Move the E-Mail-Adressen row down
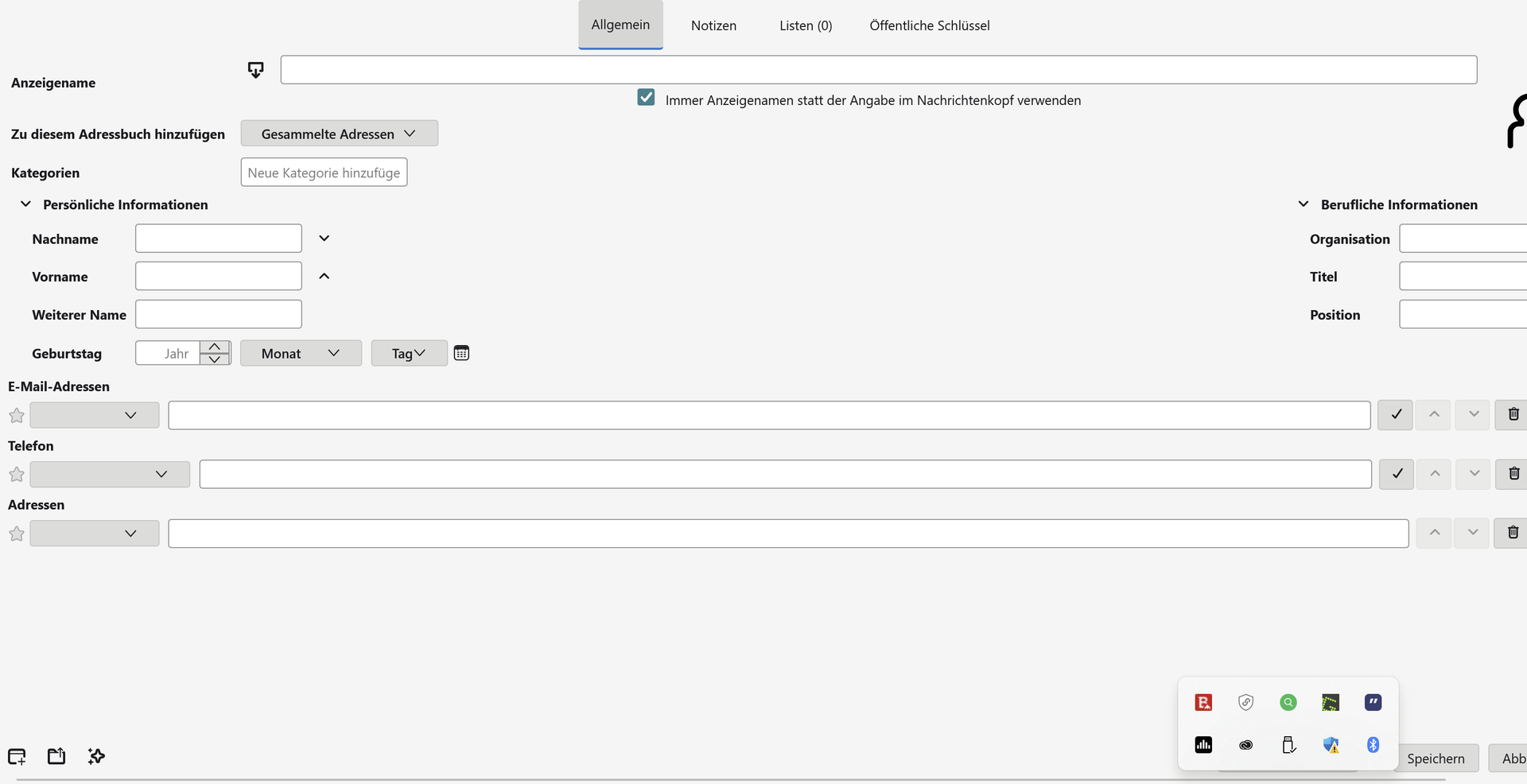The image size is (1527, 784). click(1473, 414)
